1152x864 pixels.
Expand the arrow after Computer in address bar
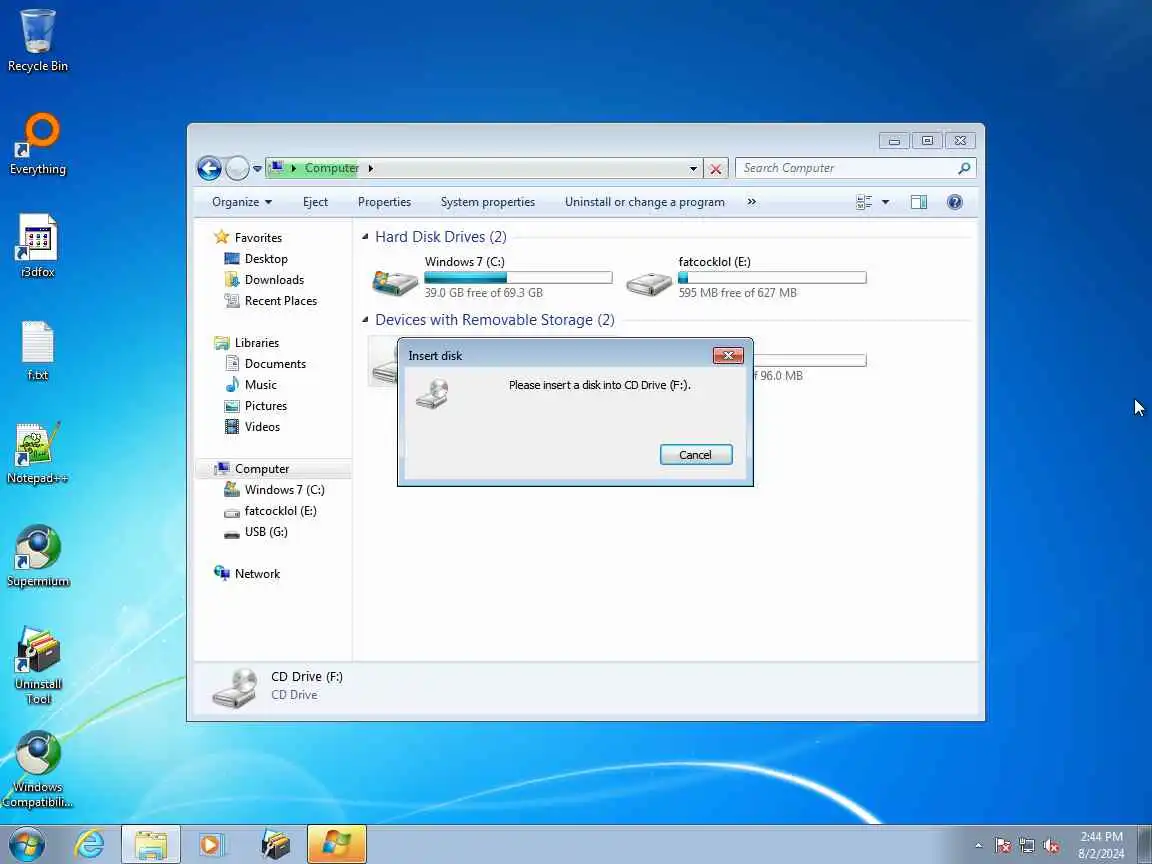370,168
